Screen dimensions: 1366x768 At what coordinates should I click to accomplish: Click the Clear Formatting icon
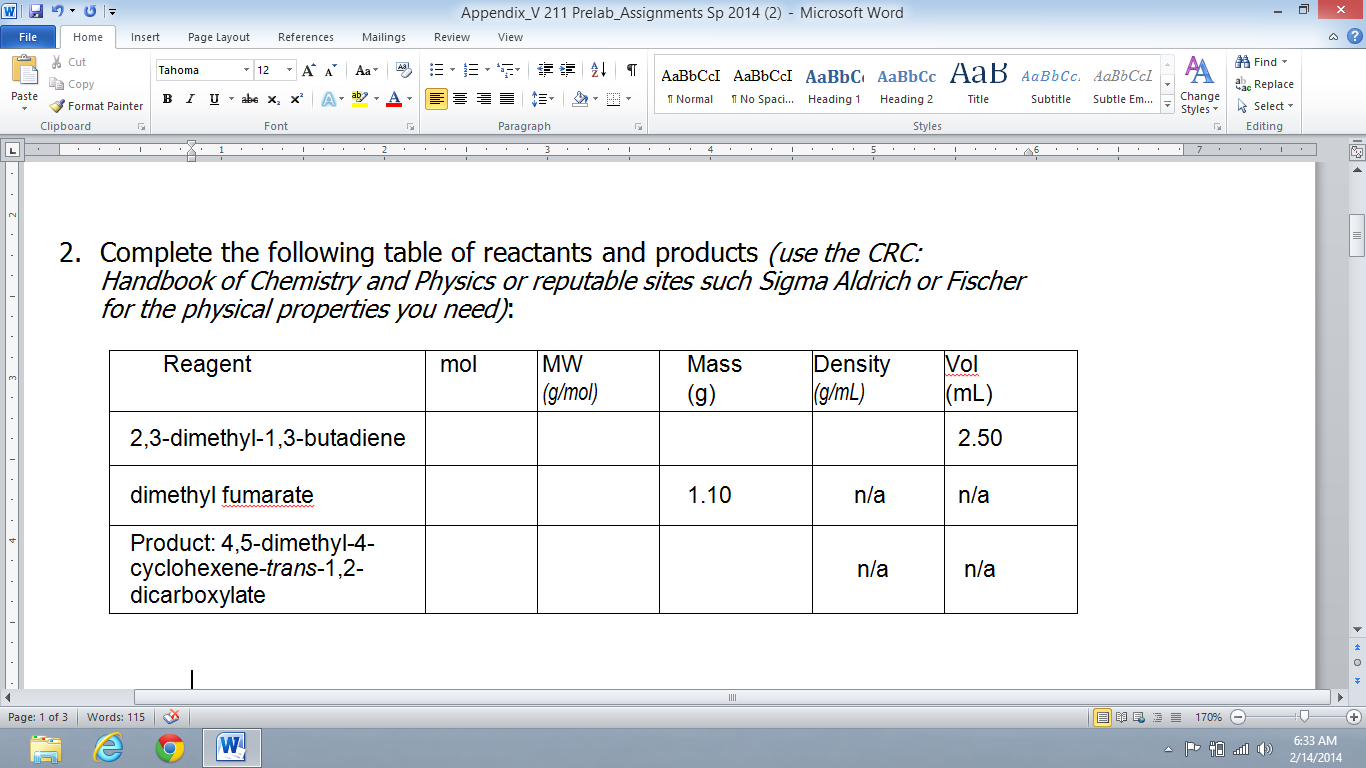tap(404, 70)
